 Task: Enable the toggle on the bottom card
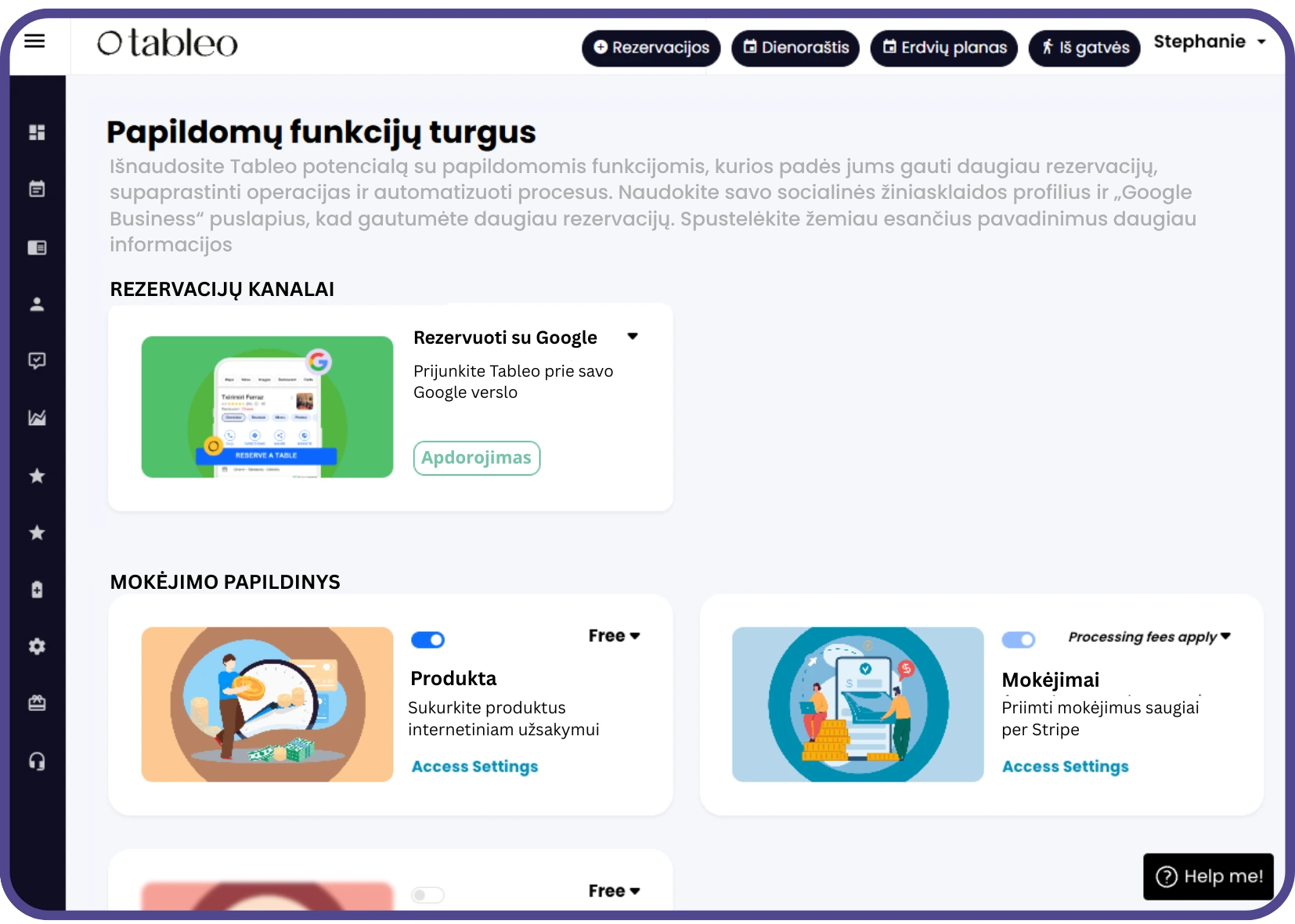click(427, 895)
